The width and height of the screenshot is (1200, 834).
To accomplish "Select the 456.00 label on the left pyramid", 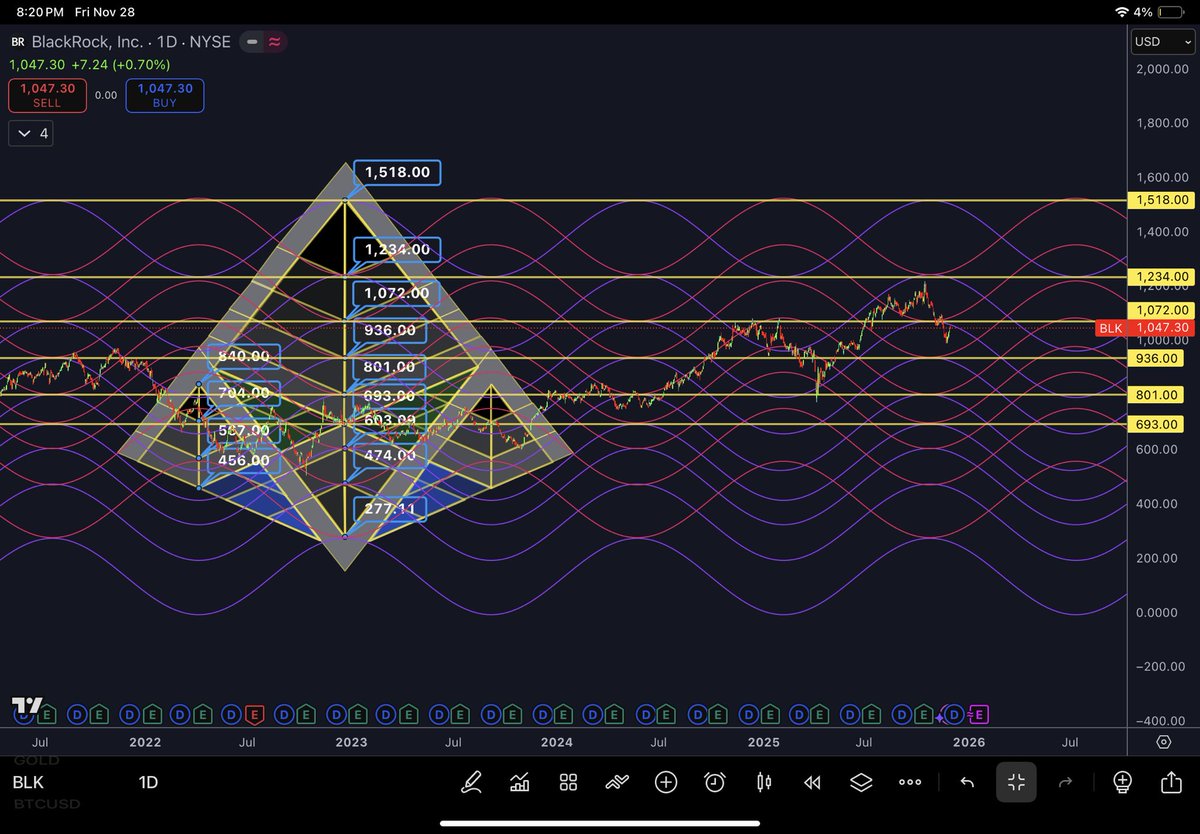I will coord(244,460).
